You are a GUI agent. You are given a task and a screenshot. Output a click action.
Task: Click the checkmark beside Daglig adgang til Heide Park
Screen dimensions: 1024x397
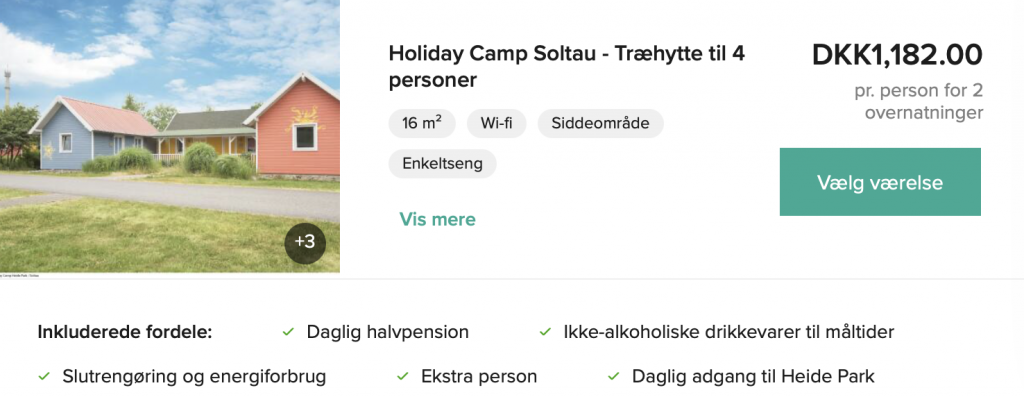click(613, 377)
